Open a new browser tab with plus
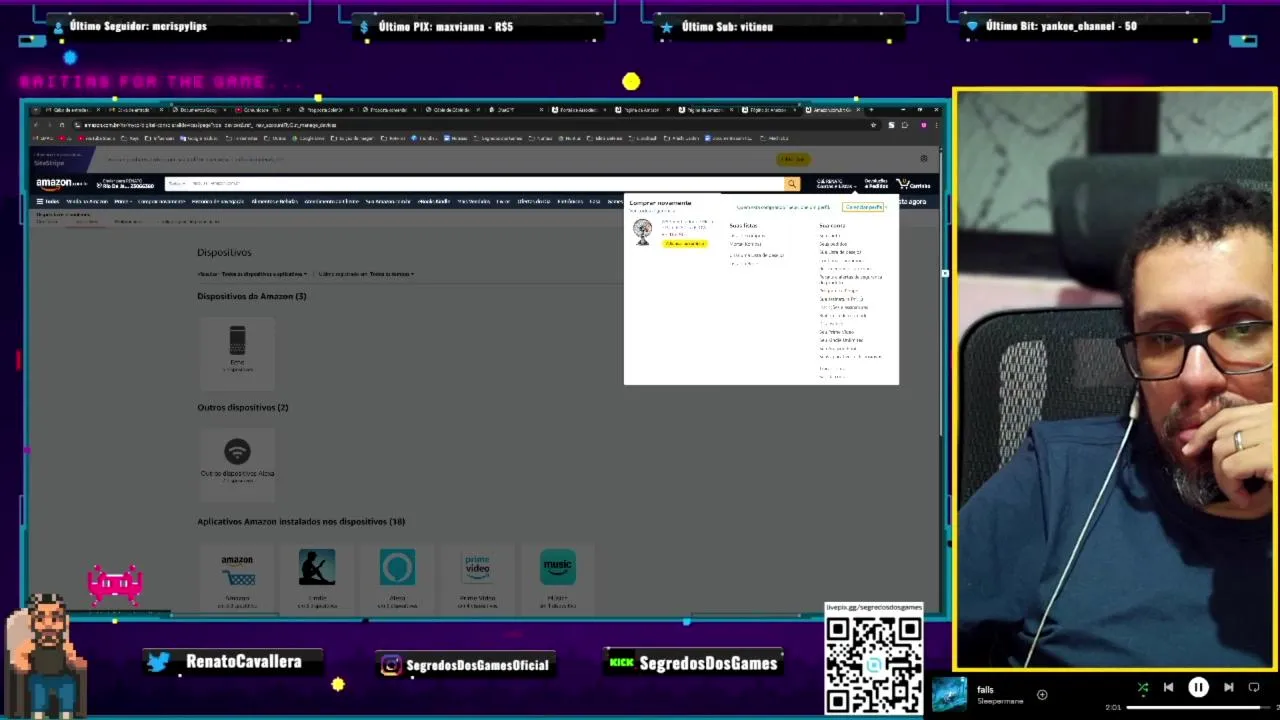The width and height of the screenshot is (1280, 720). pos(871,109)
